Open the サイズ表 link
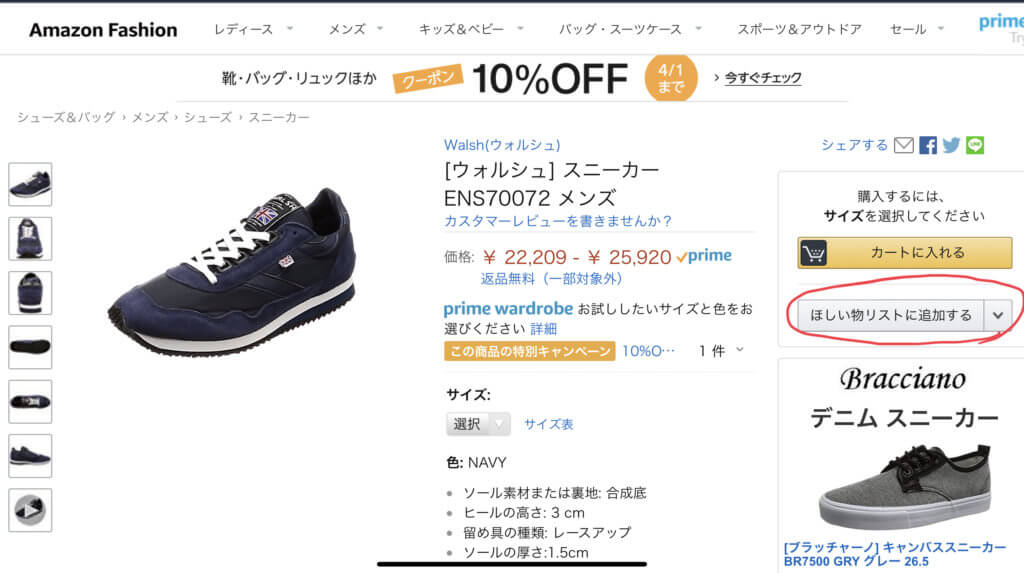The width and height of the screenshot is (1024, 573). pos(549,424)
